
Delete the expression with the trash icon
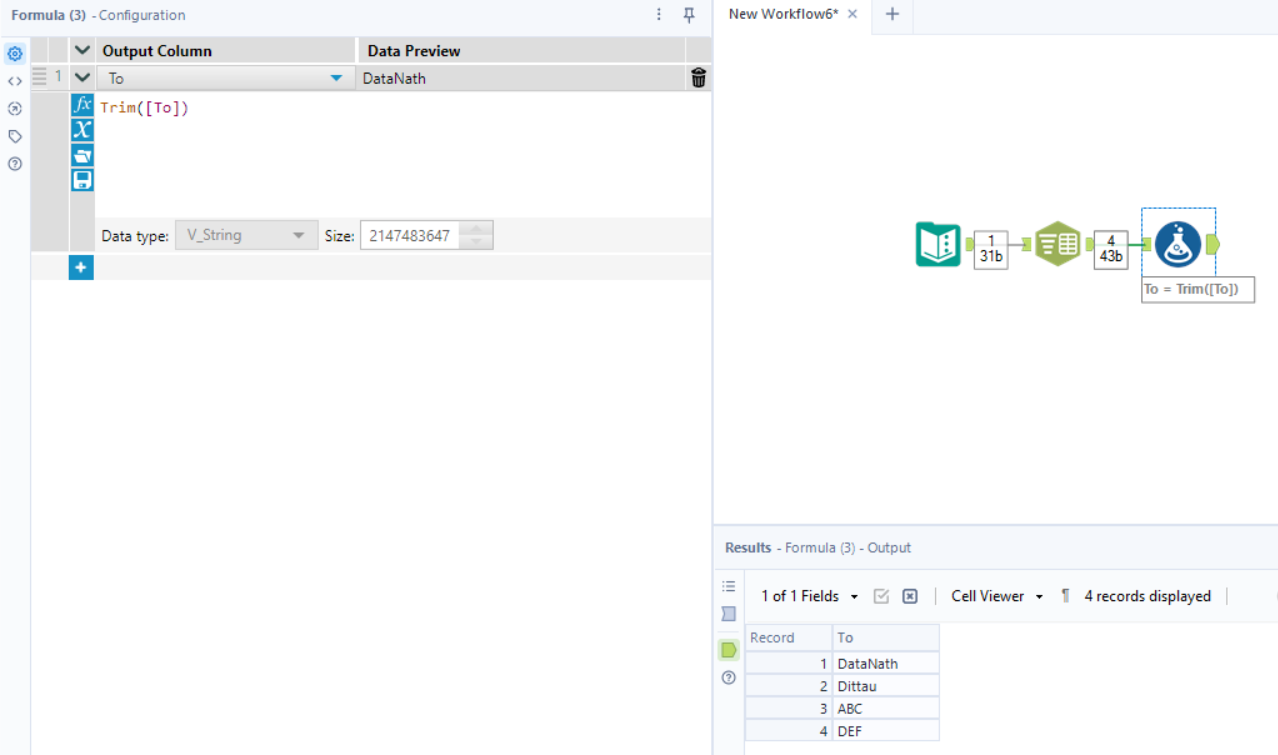tap(697, 77)
